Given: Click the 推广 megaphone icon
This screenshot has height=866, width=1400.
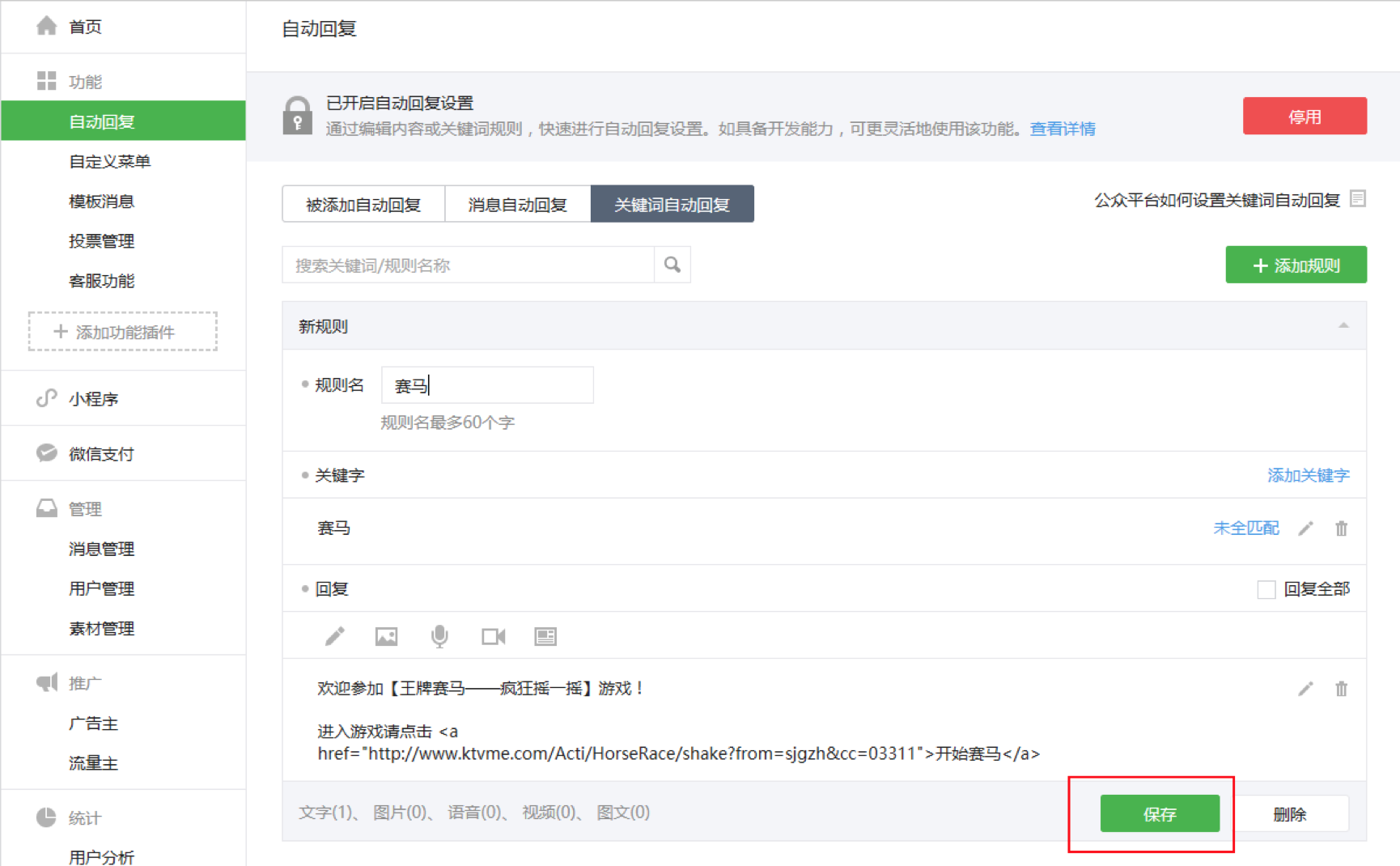Looking at the screenshot, I should [x=47, y=682].
